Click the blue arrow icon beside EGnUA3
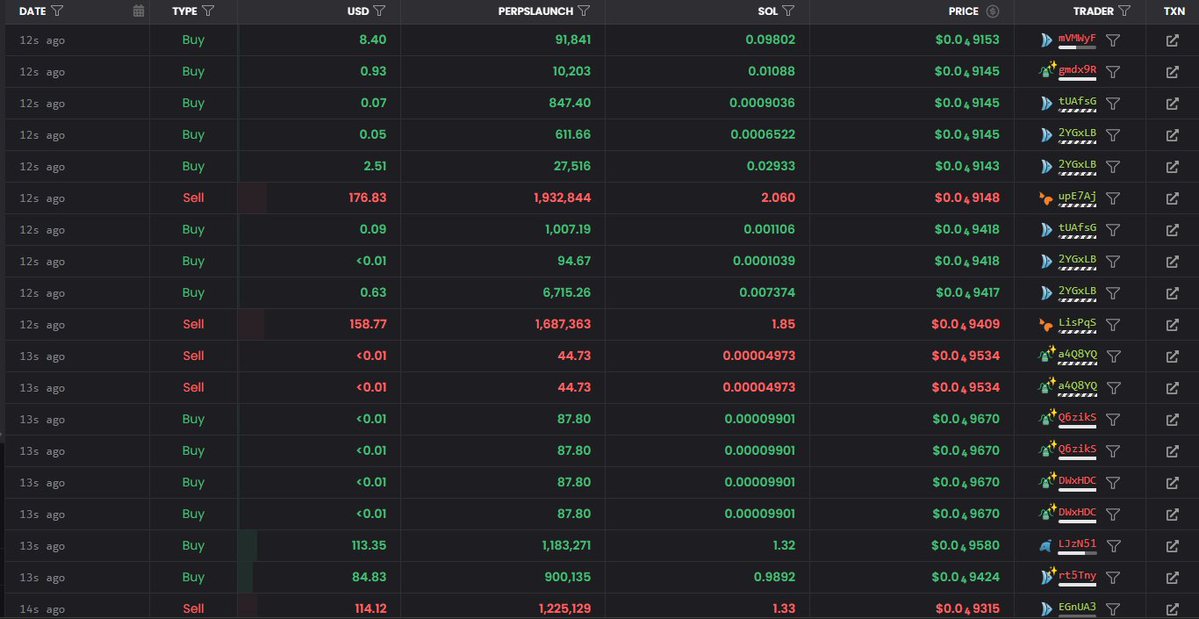1199x619 pixels. click(x=1047, y=609)
